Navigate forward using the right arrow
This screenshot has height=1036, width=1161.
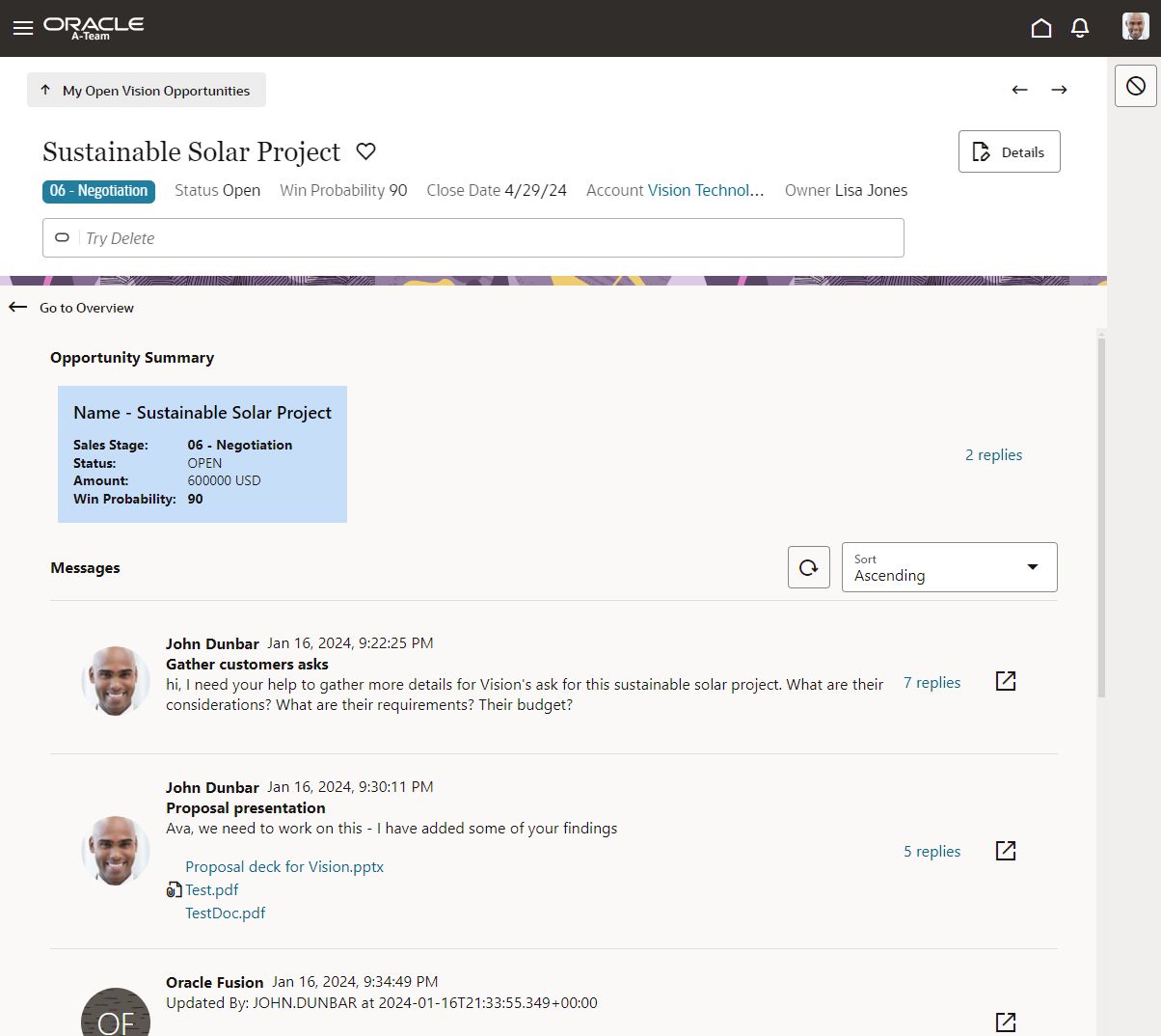[1059, 90]
